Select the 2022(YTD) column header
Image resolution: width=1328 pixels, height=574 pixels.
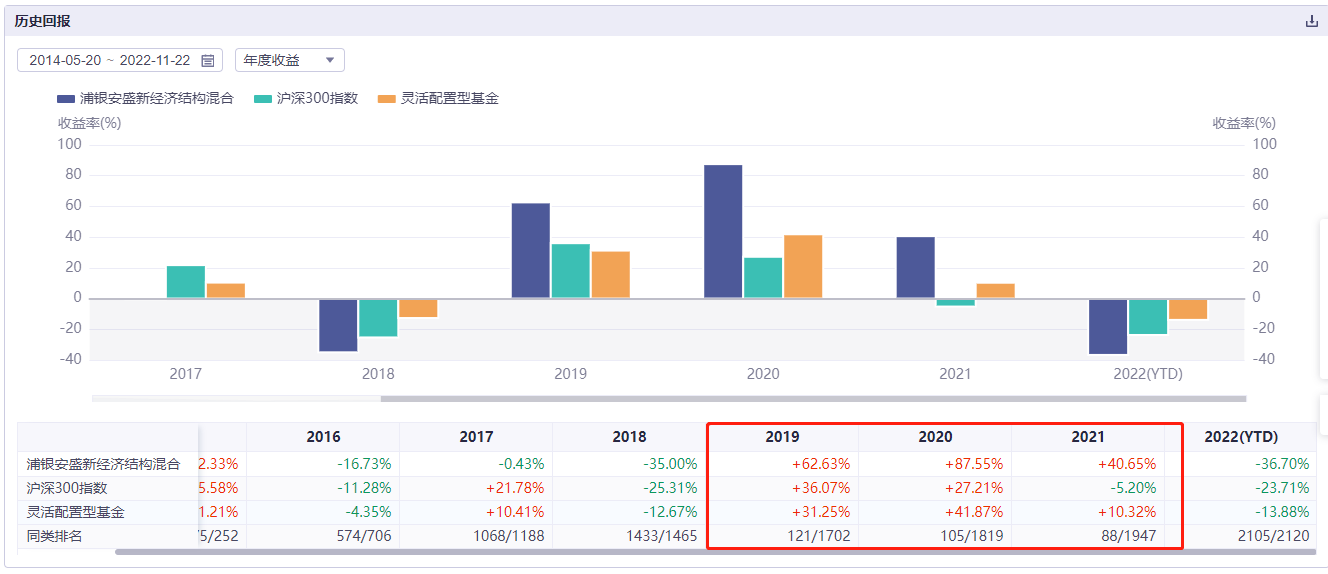1240,437
